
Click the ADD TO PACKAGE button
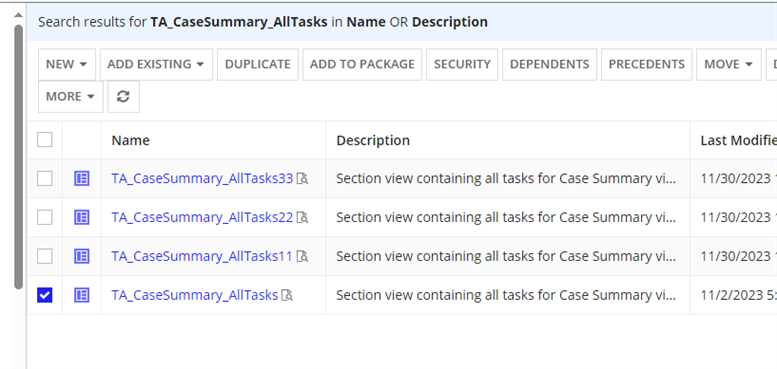362,64
